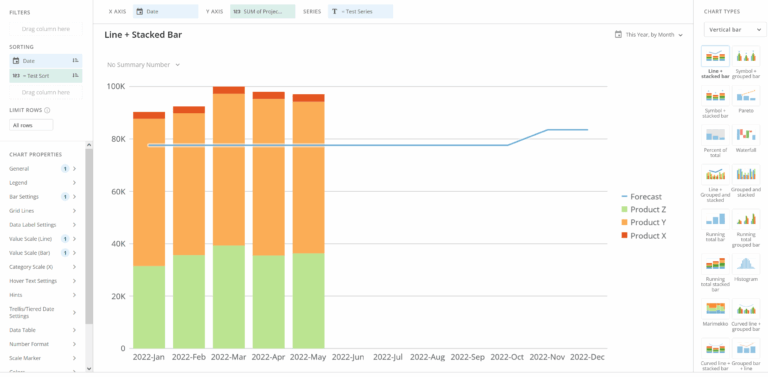Pick Curved line + stacked bar icon

(715, 349)
